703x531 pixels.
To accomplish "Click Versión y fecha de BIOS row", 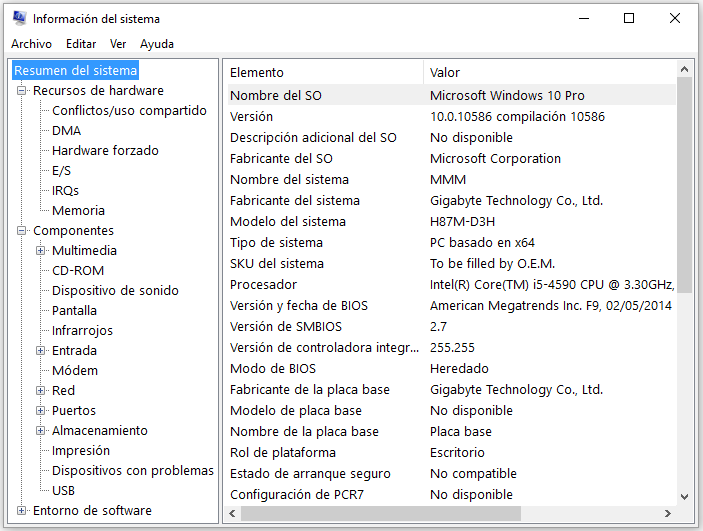I will tap(451, 305).
